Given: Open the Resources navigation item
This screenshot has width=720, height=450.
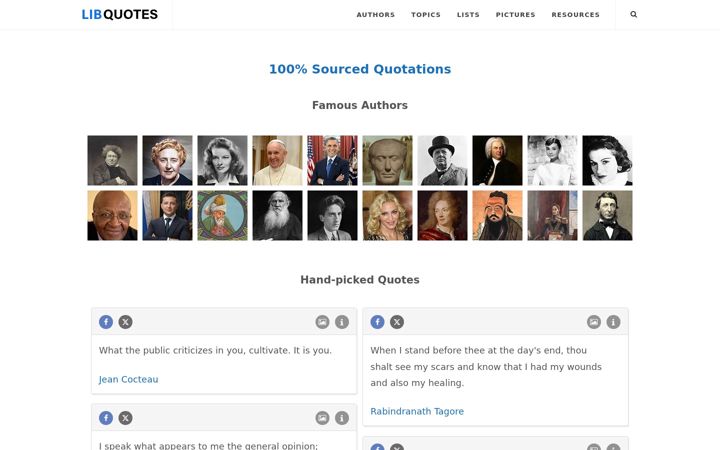Looking at the screenshot, I should tap(575, 15).
